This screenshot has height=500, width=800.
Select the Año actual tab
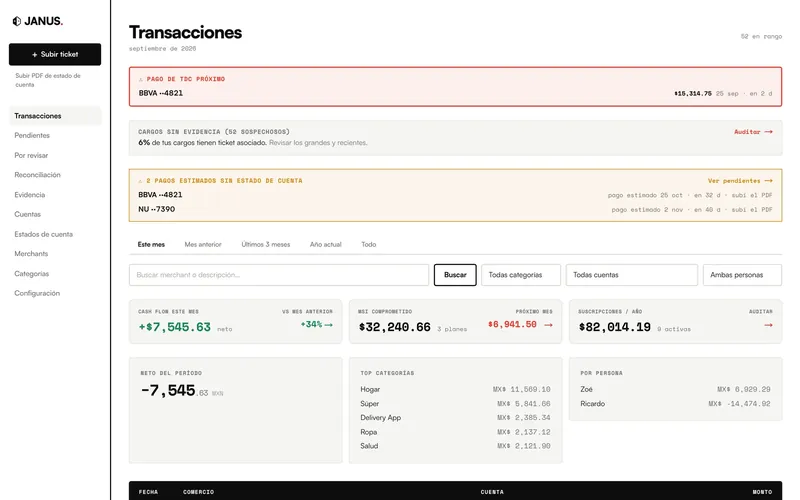(x=326, y=244)
